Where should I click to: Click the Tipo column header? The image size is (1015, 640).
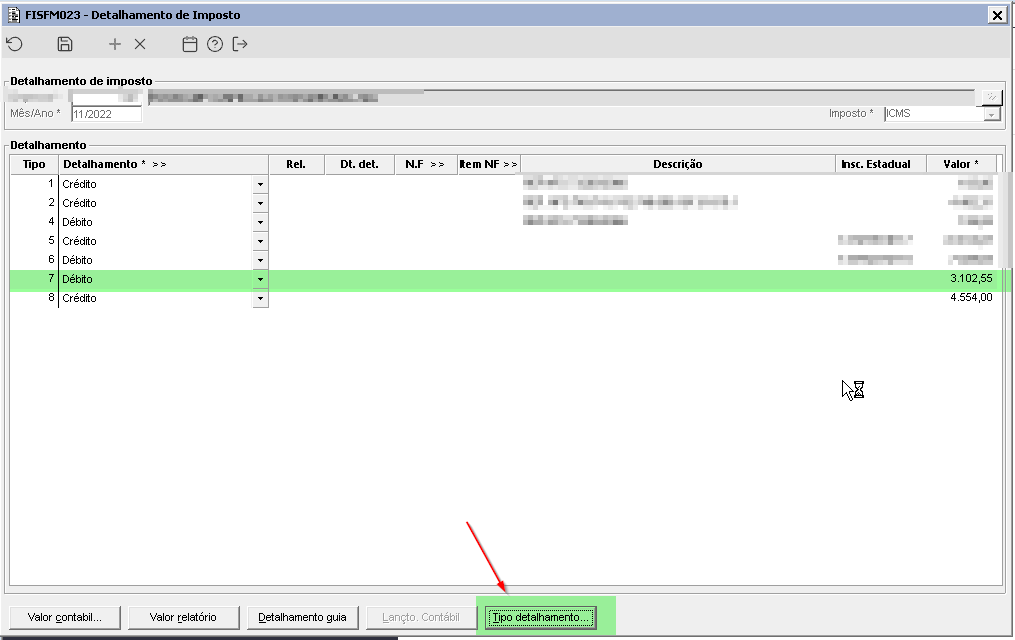pyautogui.click(x=34, y=164)
